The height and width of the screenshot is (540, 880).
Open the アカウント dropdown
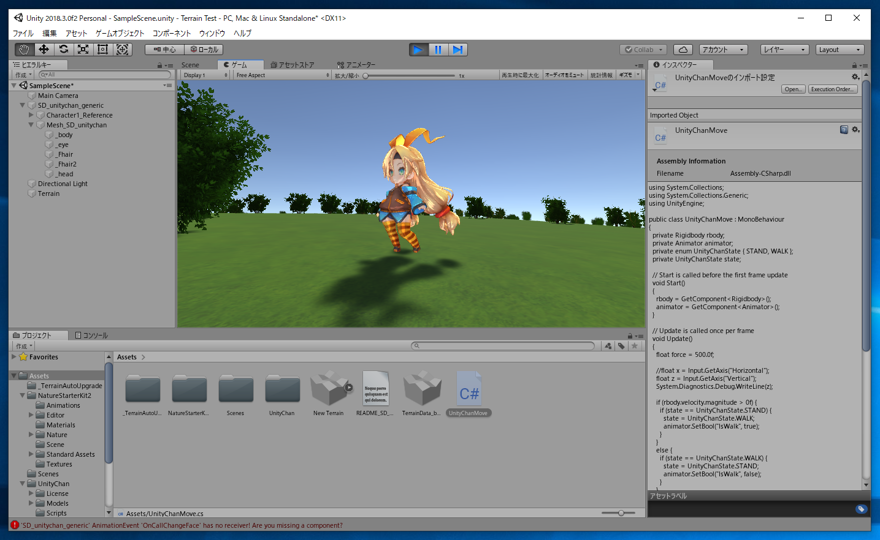click(723, 49)
